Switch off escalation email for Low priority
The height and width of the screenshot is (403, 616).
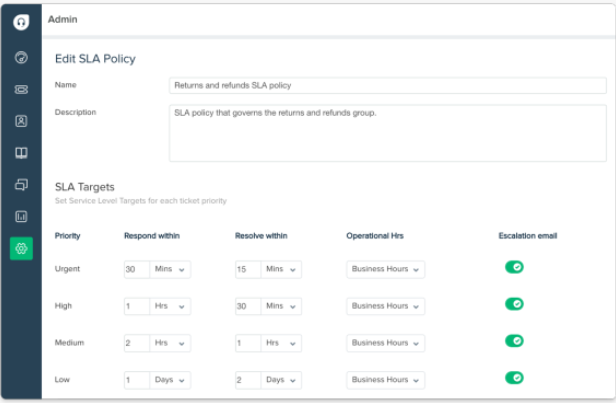coord(514,378)
